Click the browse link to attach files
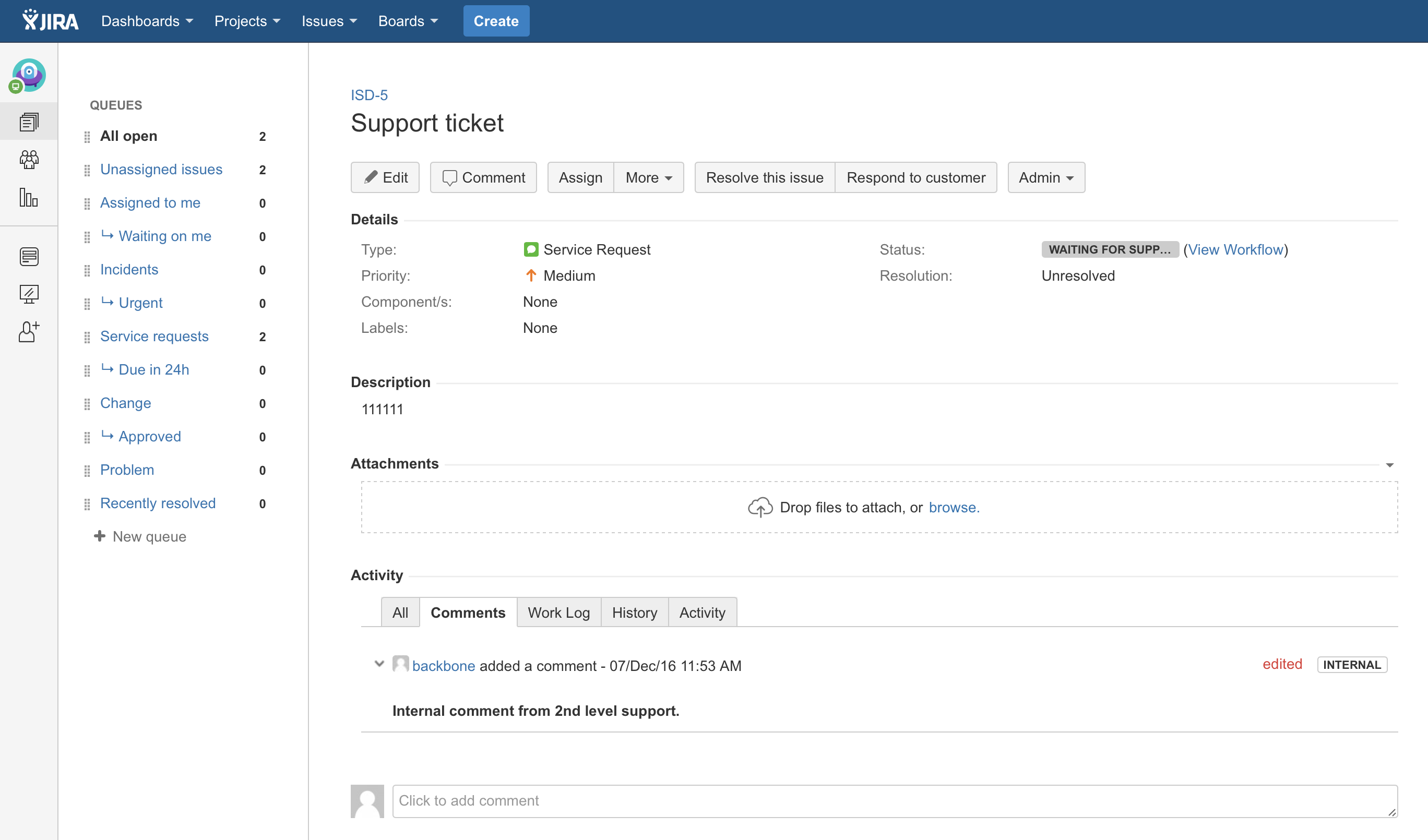 point(954,507)
